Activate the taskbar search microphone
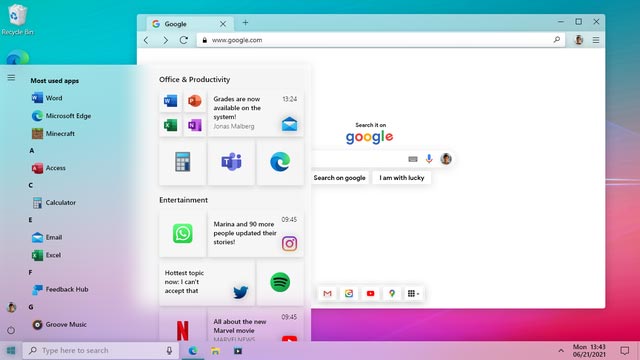Image resolution: width=640 pixels, height=360 pixels. point(169,351)
